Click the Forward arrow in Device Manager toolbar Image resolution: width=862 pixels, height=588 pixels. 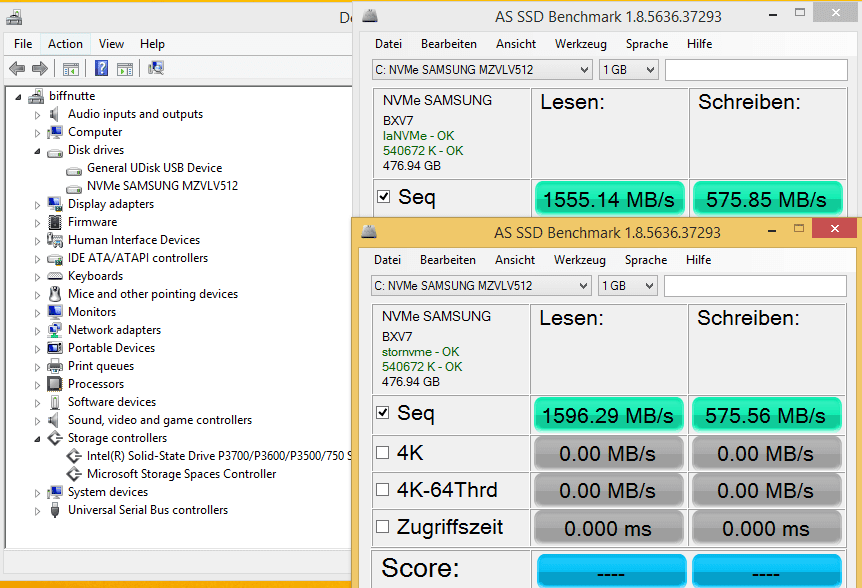pos(40,69)
